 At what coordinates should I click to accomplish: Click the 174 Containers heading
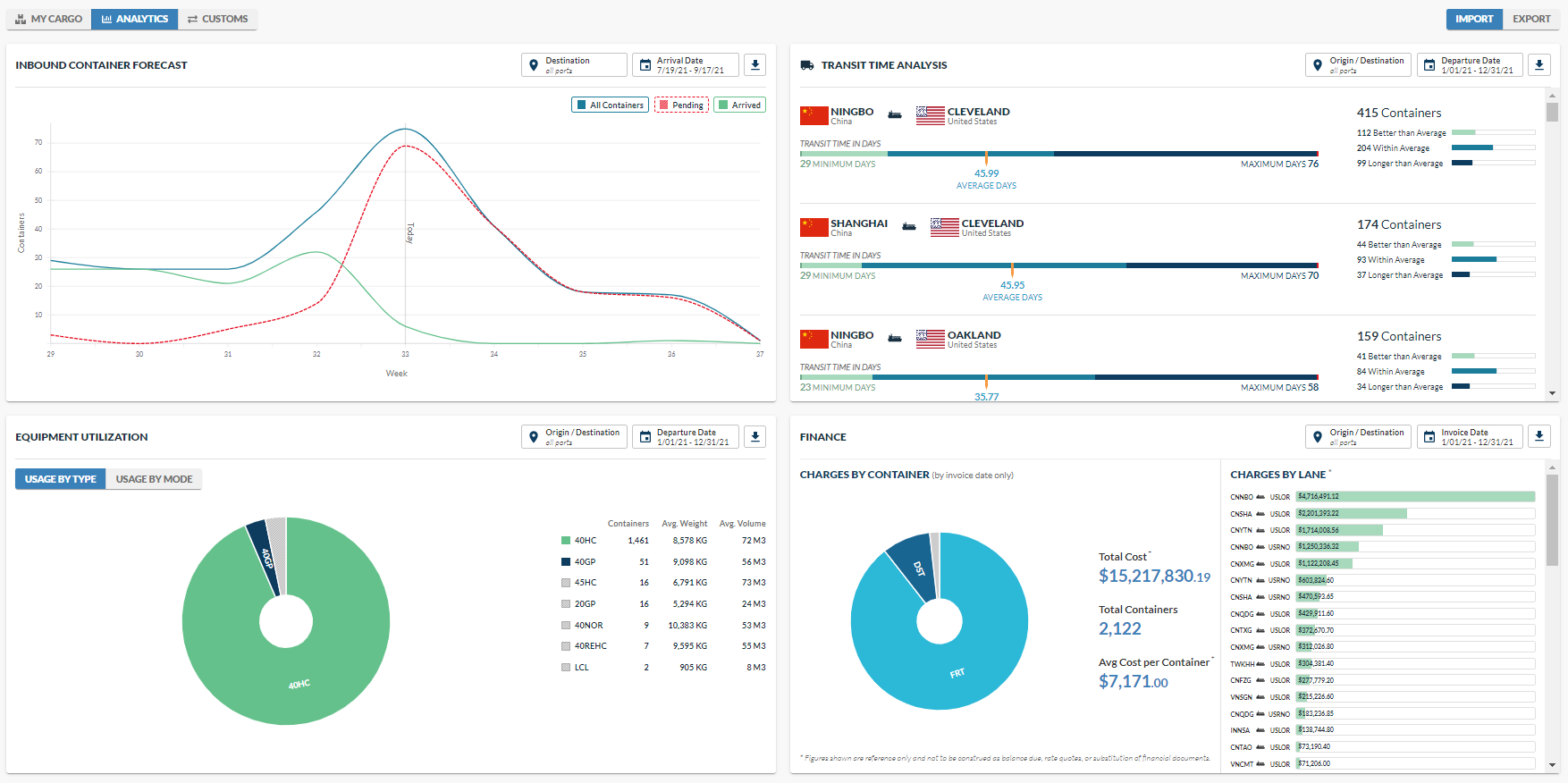[1399, 225]
